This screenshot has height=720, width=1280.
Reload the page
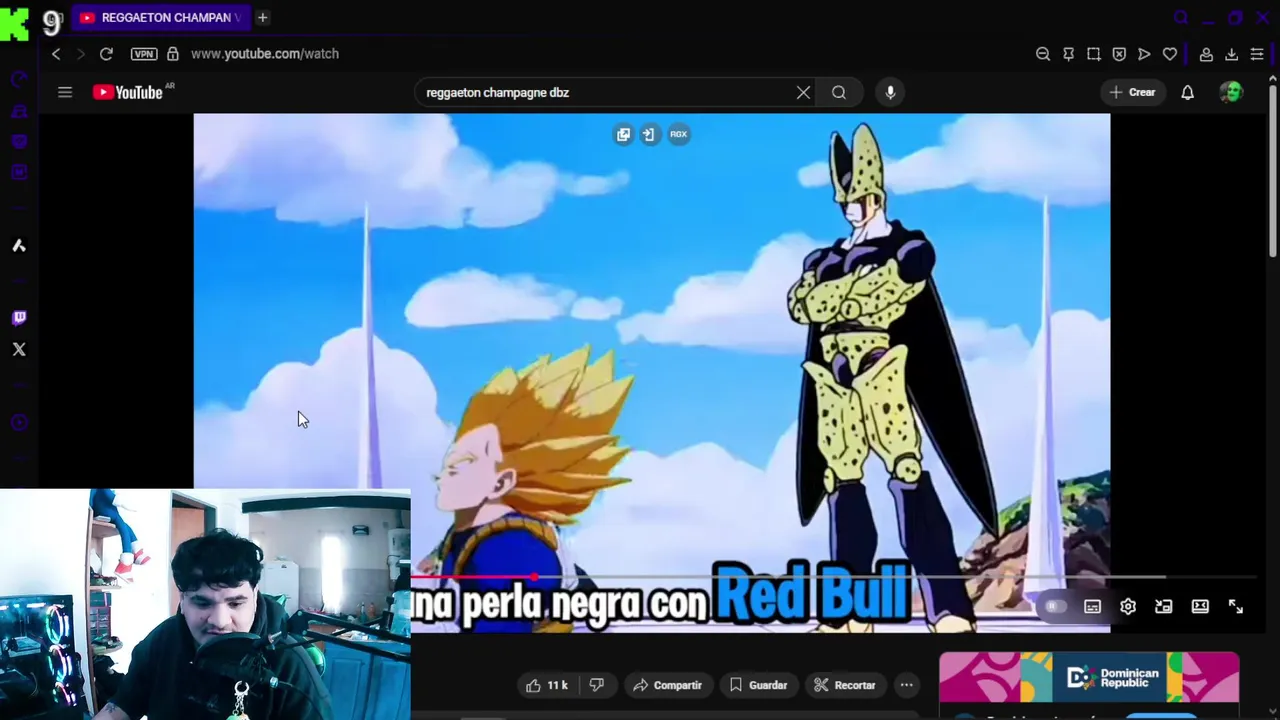coord(106,54)
